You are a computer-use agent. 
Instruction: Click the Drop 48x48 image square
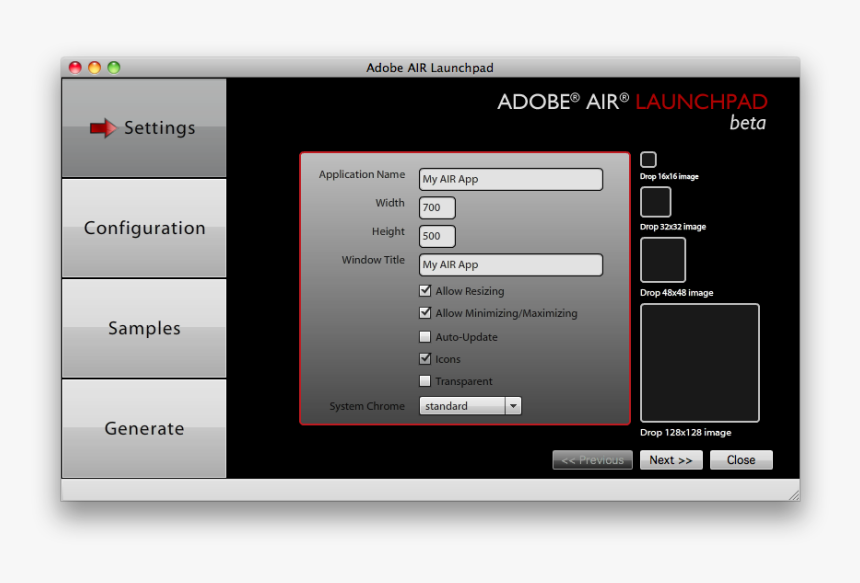(663, 258)
